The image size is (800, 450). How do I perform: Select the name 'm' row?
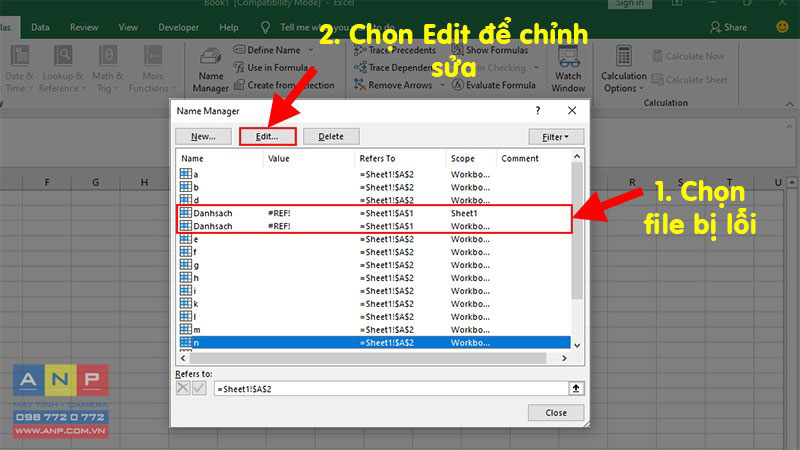(x=374, y=330)
